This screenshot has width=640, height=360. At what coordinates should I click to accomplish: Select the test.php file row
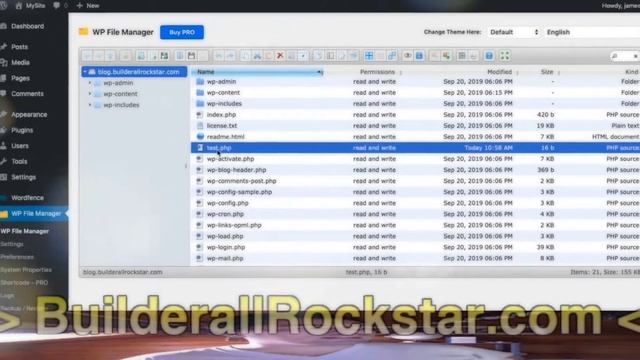click(x=416, y=148)
